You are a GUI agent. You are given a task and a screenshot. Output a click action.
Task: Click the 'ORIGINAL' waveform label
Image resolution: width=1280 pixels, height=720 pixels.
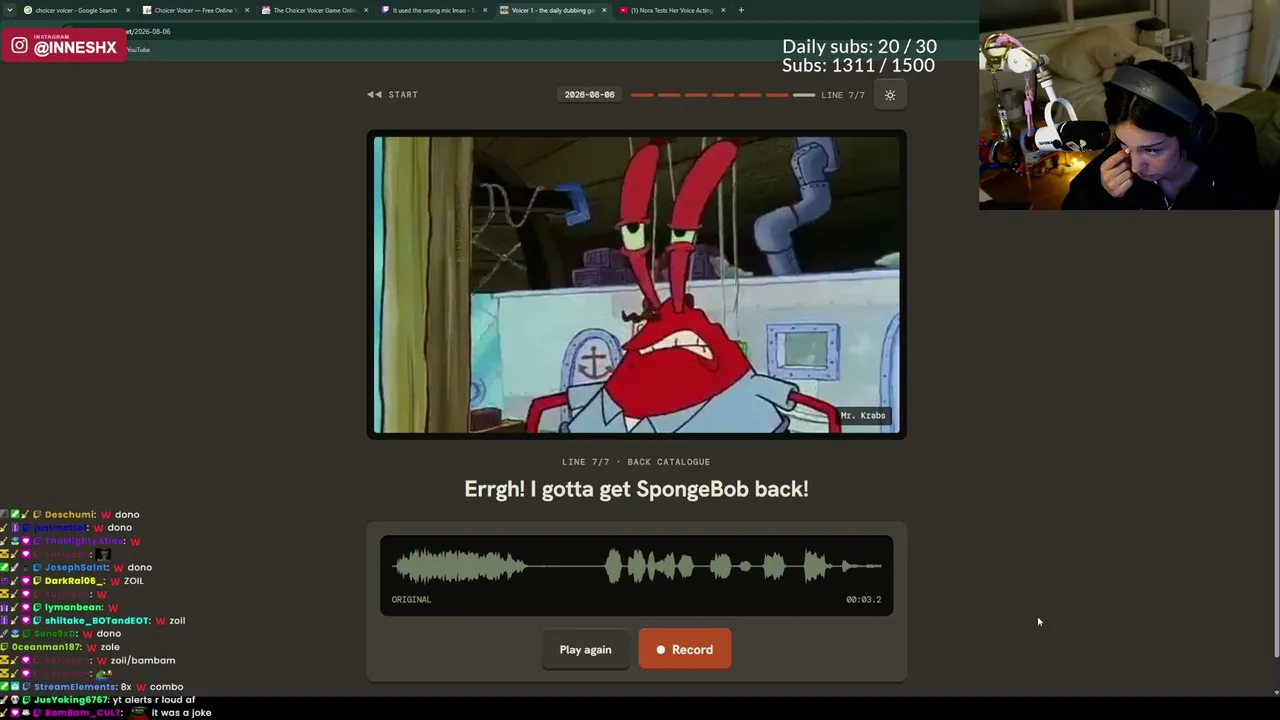pos(412,600)
